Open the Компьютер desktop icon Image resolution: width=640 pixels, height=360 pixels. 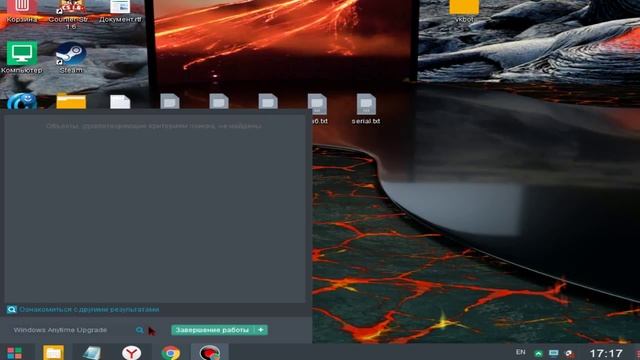[x=22, y=57]
